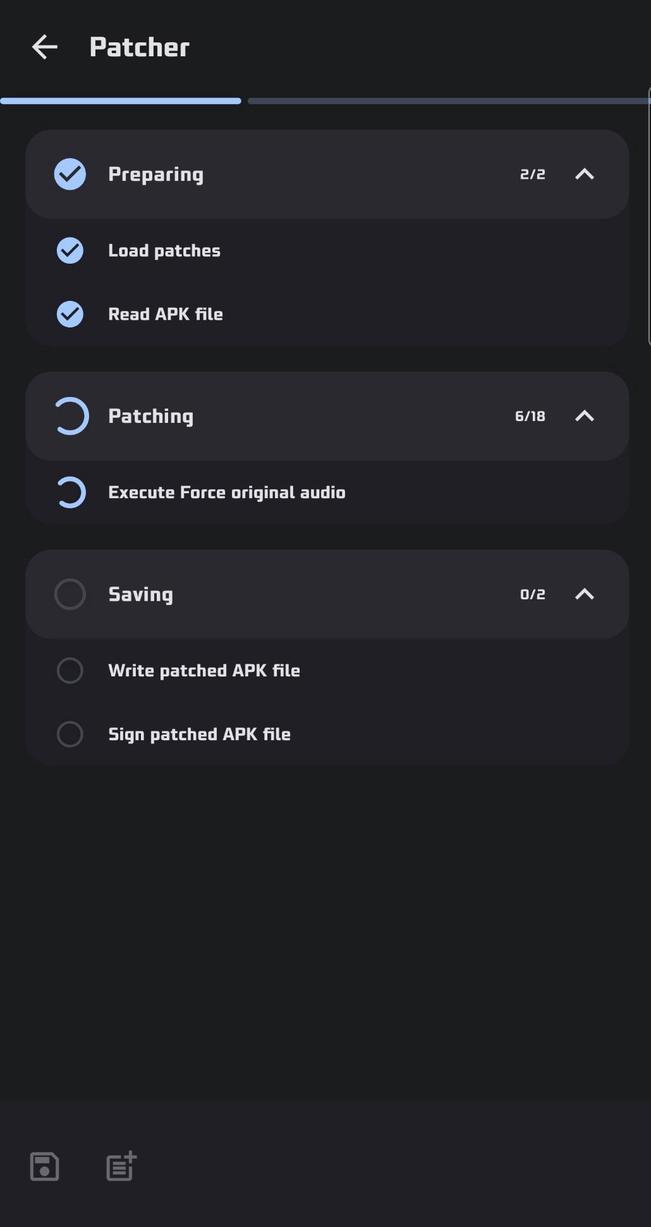
Task: Click the back arrow to exit Patcher
Action: point(44,46)
